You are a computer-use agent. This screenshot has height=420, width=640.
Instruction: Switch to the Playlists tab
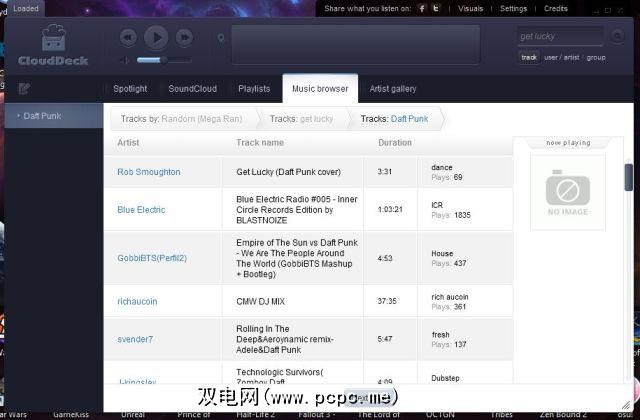click(x=254, y=89)
